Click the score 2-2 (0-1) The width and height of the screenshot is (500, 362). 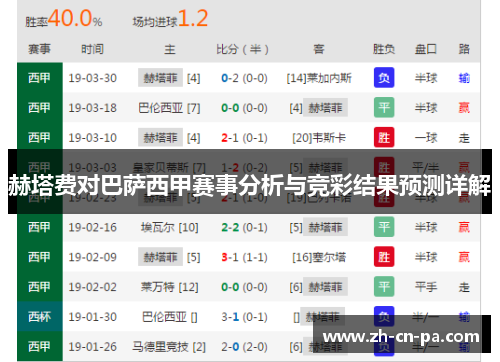click(x=244, y=227)
